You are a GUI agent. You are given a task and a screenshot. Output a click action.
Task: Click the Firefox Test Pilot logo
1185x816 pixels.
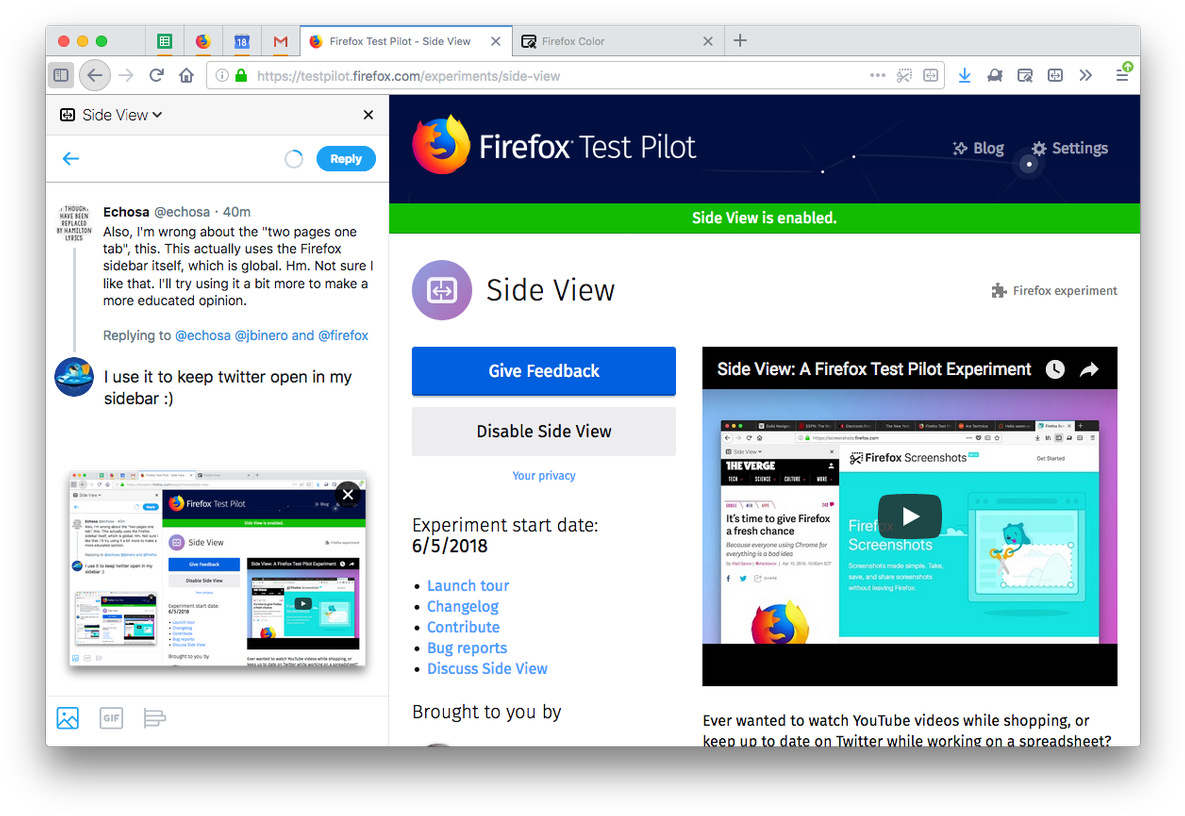553,145
